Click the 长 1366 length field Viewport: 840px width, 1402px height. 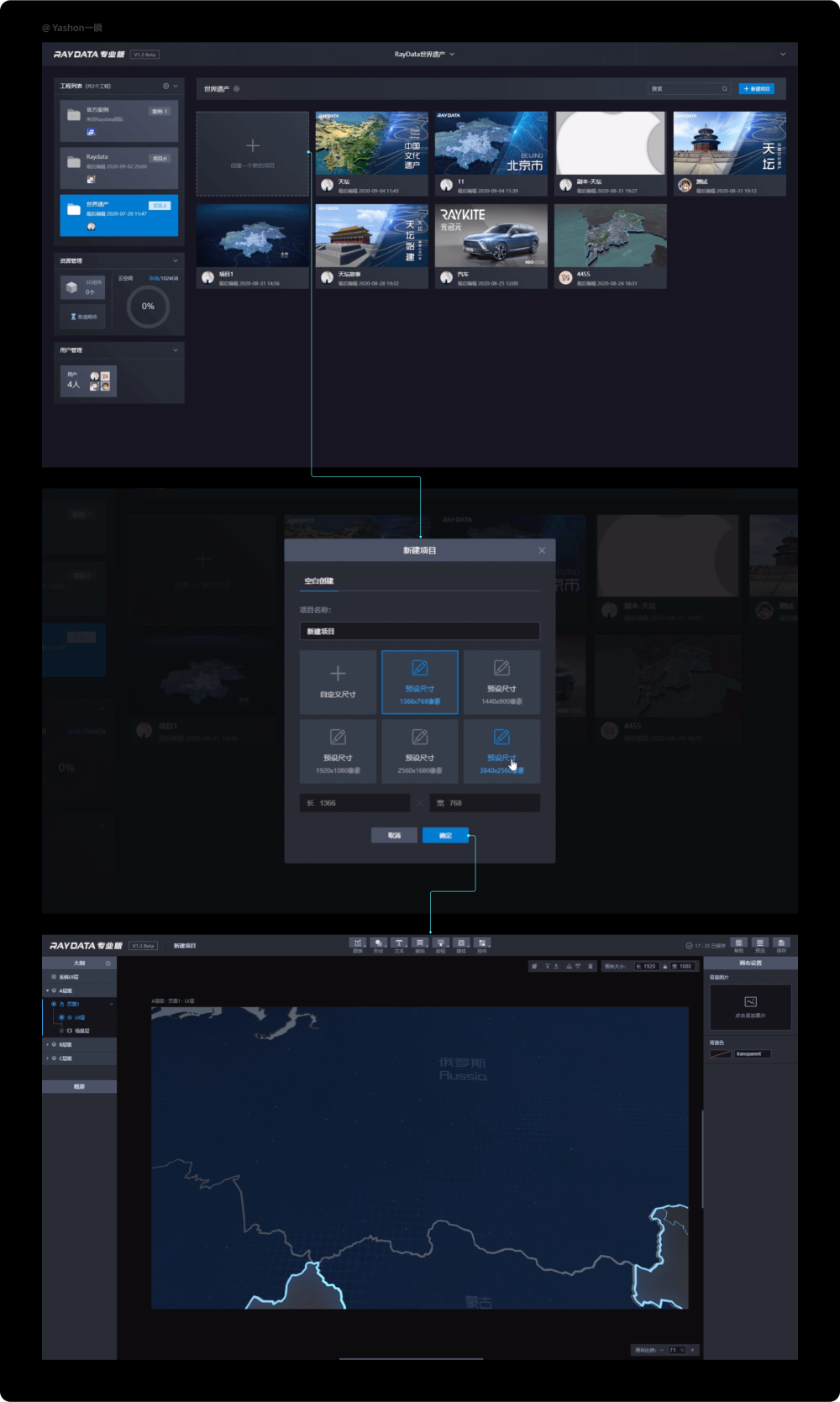(x=354, y=803)
